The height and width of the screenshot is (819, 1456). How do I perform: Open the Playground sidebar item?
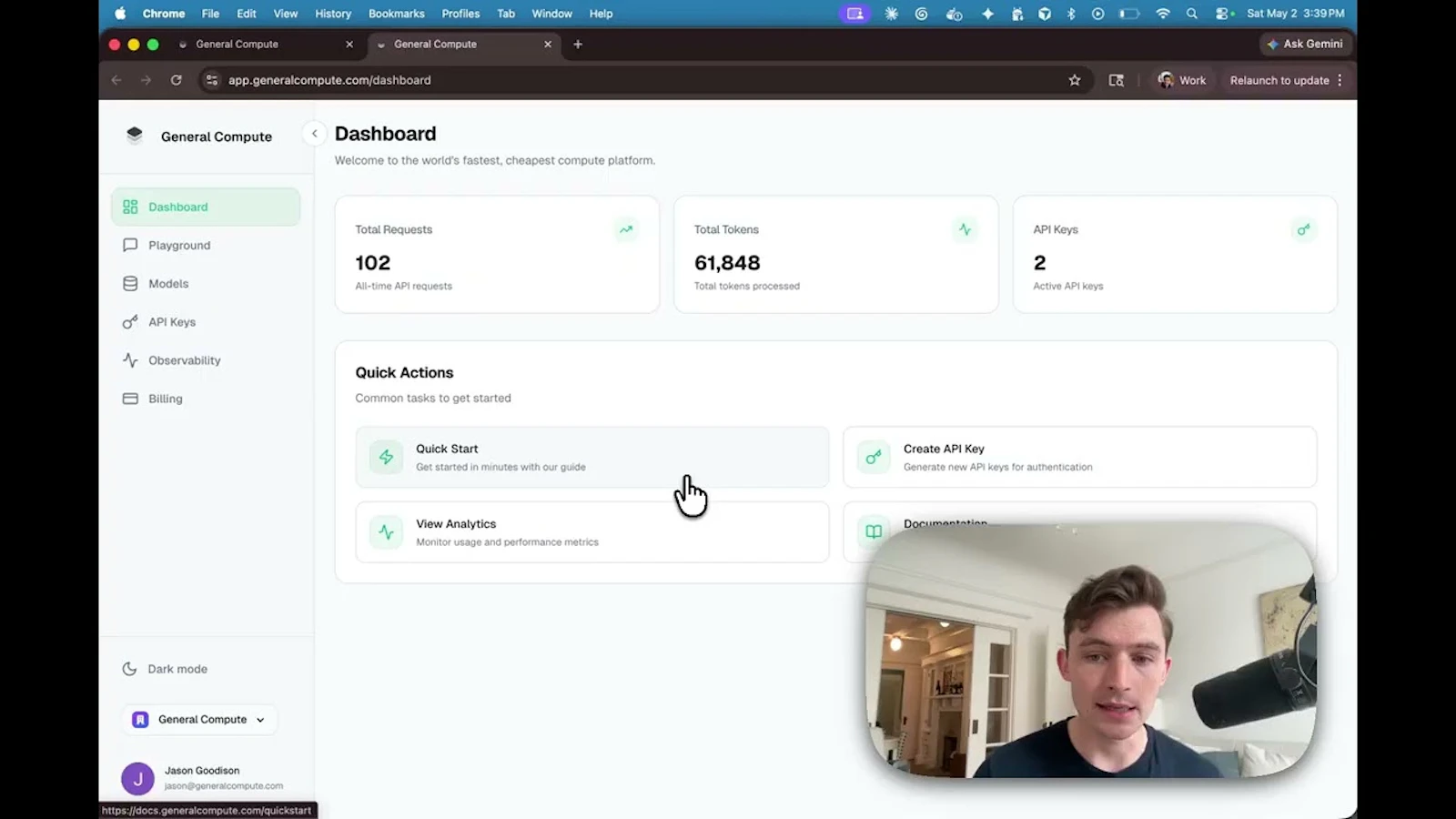[206, 245]
